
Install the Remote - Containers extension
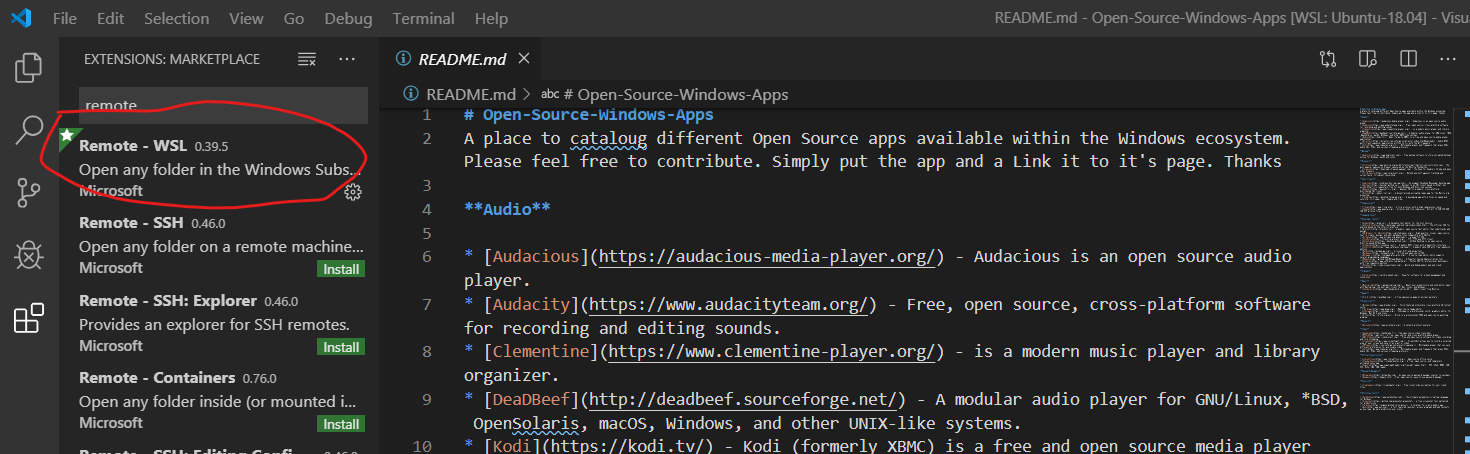[341, 424]
